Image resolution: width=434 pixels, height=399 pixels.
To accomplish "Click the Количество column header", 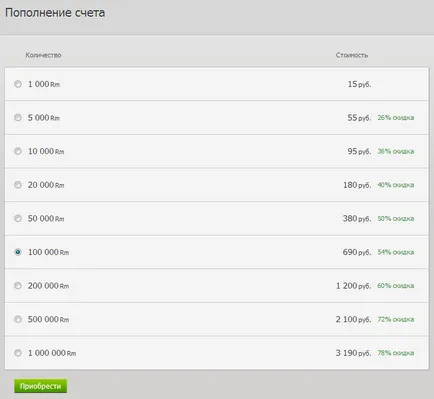I will 43,55.
